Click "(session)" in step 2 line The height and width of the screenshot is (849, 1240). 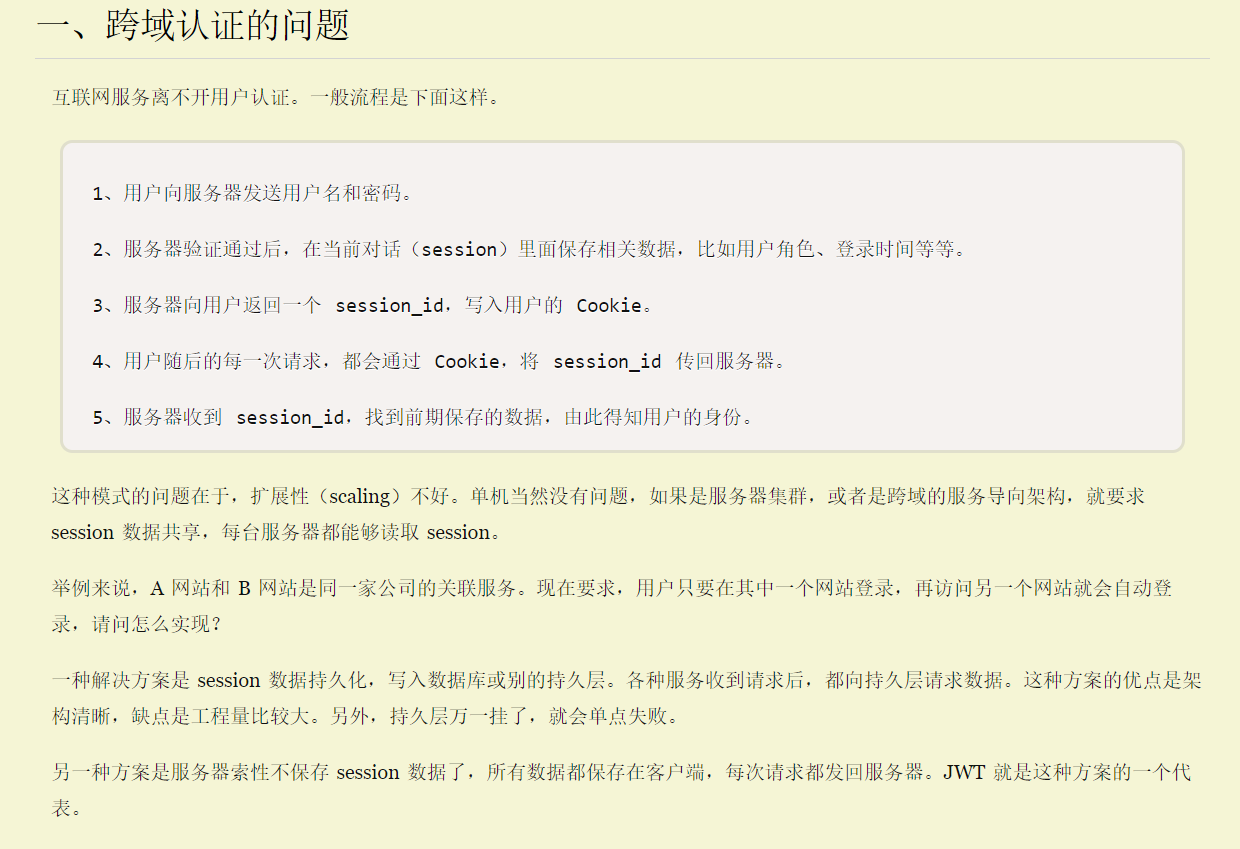pyautogui.click(x=459, y=250)
